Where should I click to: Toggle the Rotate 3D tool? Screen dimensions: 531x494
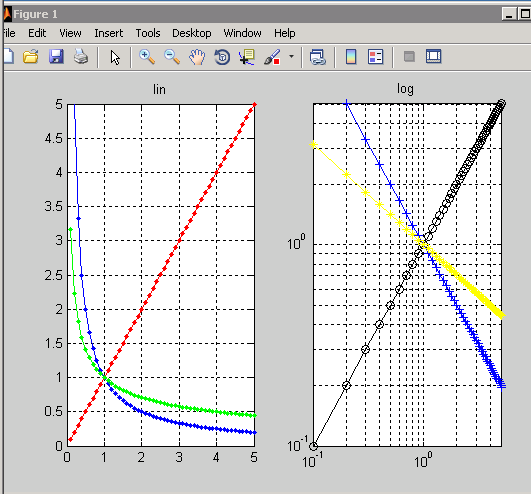tap(222, 57)
